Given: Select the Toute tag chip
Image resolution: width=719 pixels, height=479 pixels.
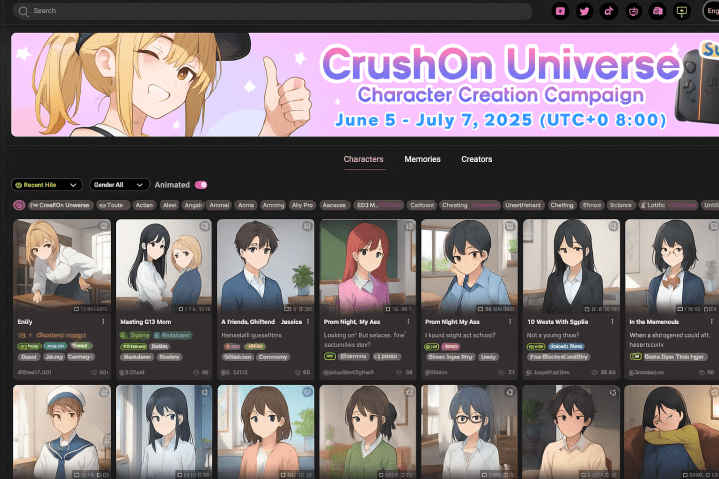Looking at the screenshot, I should pyautogui.click(x=113, y=205).
